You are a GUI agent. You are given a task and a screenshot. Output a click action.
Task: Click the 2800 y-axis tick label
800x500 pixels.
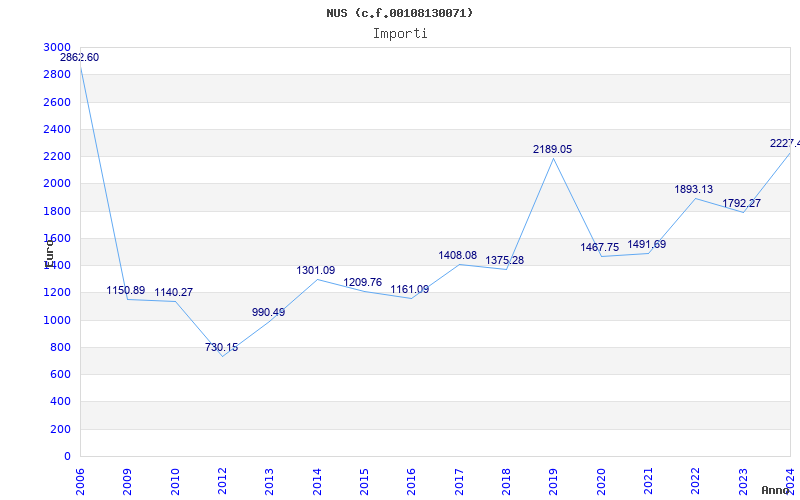[57, 74]
